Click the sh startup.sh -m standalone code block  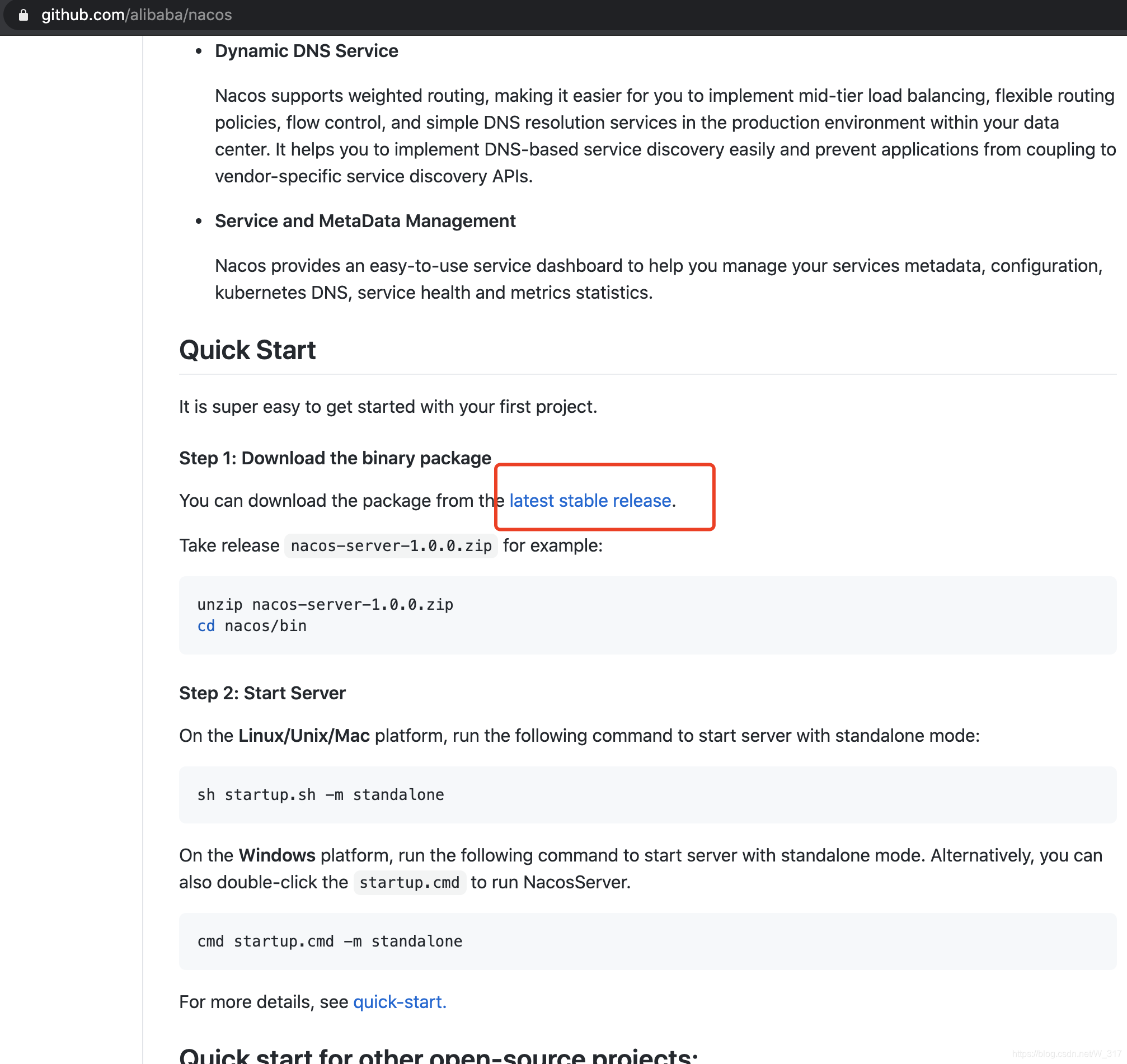(321, 795)
